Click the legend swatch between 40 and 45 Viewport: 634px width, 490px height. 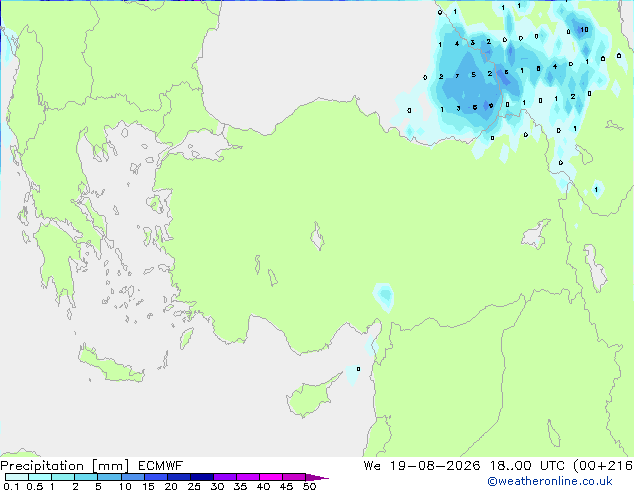pos(271,477)
